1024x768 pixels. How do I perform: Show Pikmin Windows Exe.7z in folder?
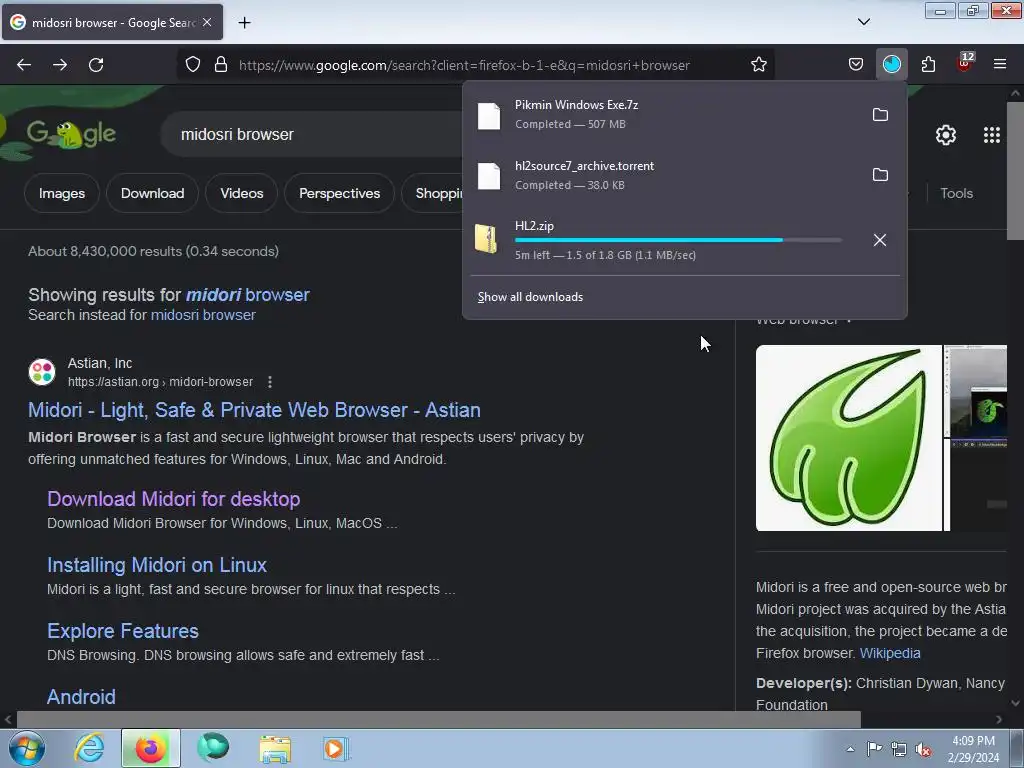coord(880,115)
